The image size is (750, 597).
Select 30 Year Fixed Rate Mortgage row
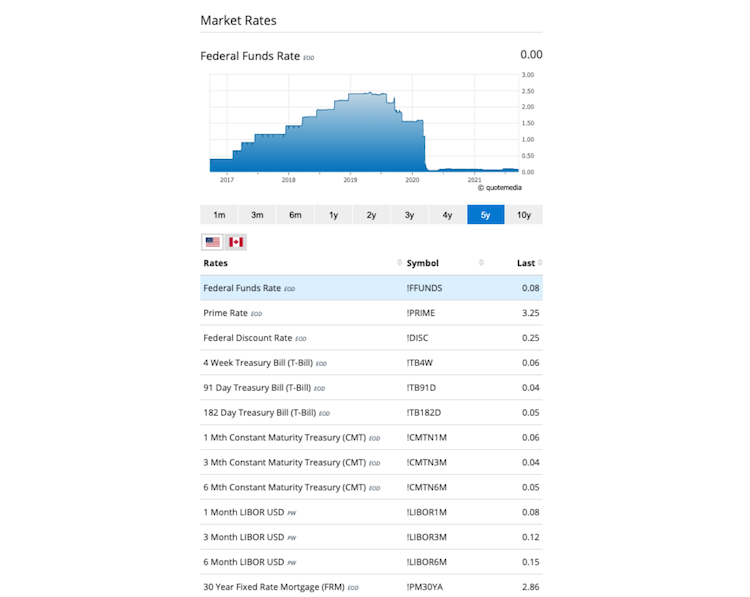(x=371, y=586)
